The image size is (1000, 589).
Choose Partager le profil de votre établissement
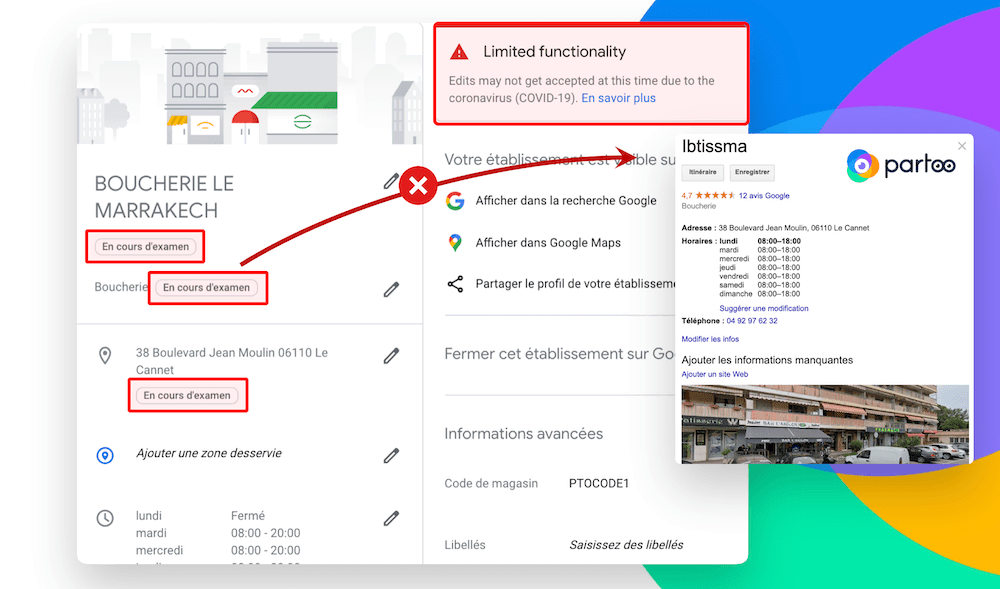(575, 284)
